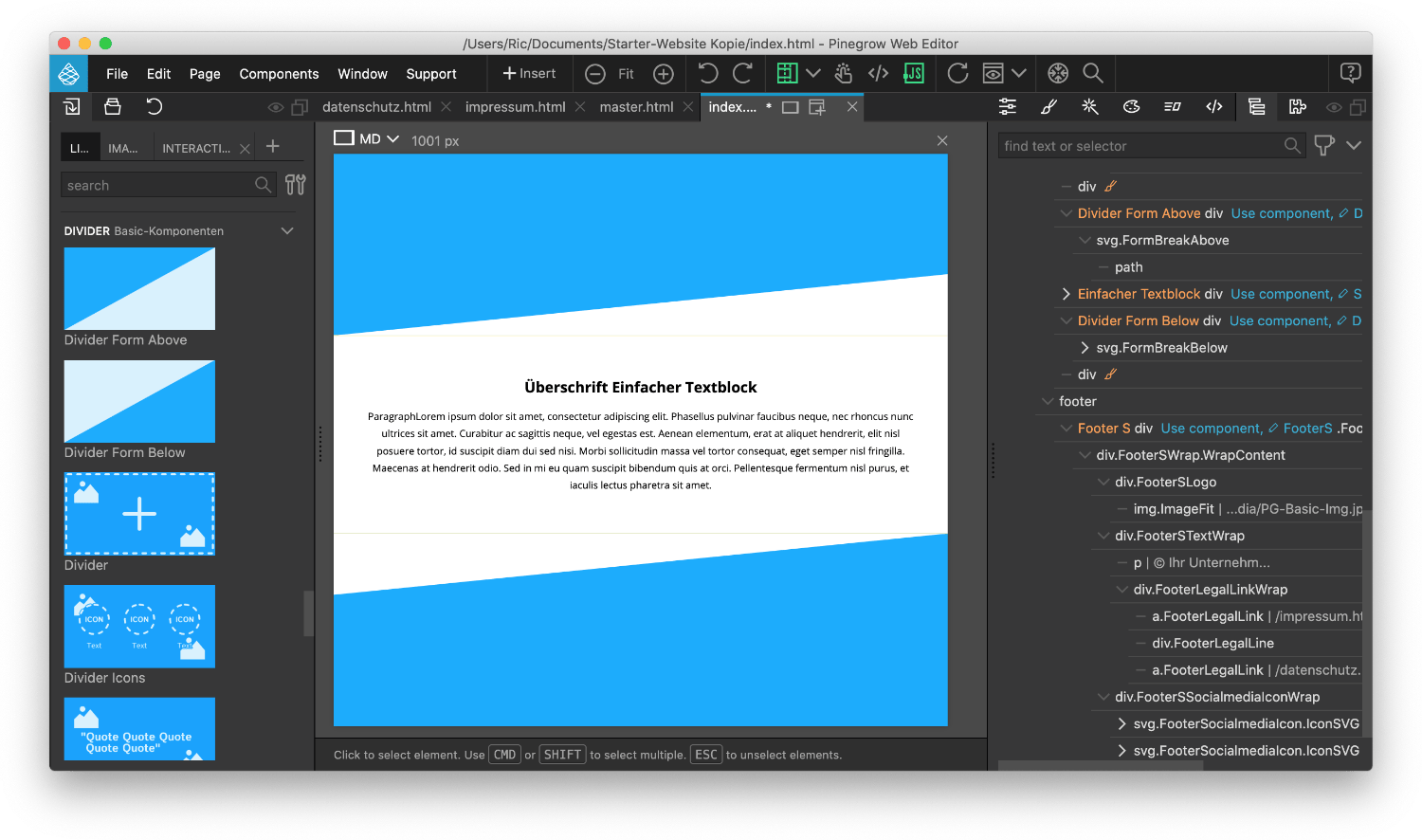Collapse the div.FooterSLogo tree node

click(x=1103, y=482)
